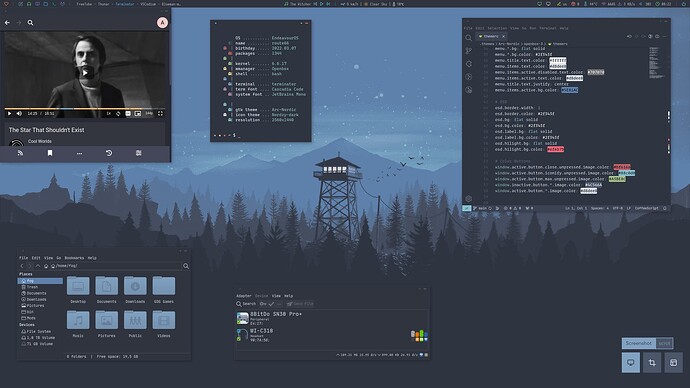
Task: Open the VSCodium Terminal menu
Action: 548,28
